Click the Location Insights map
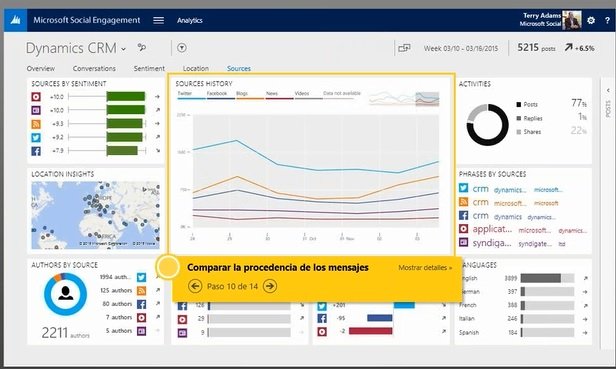 95,215
